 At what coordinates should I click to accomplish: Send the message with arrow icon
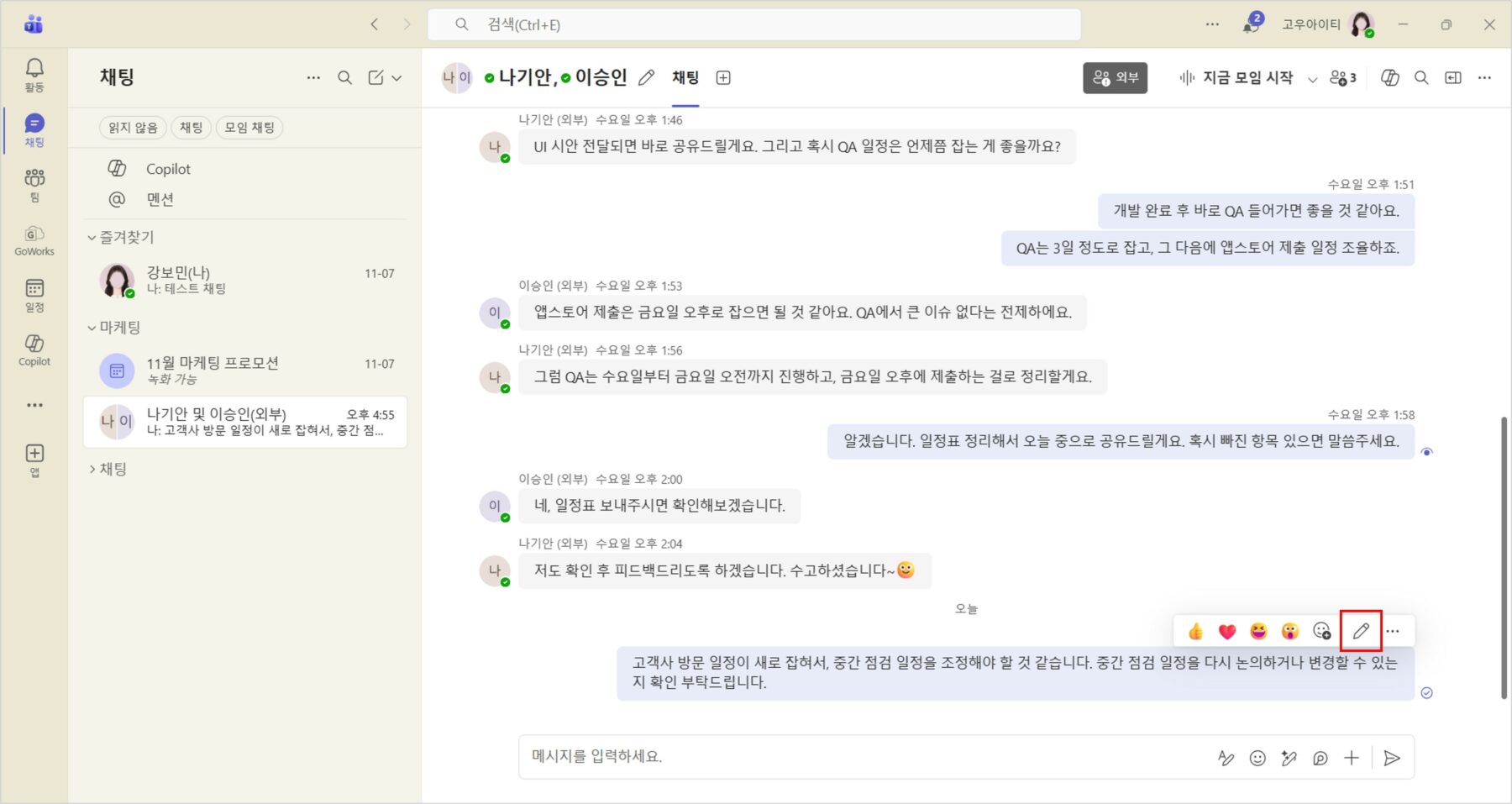click(x=1392, y=758)
